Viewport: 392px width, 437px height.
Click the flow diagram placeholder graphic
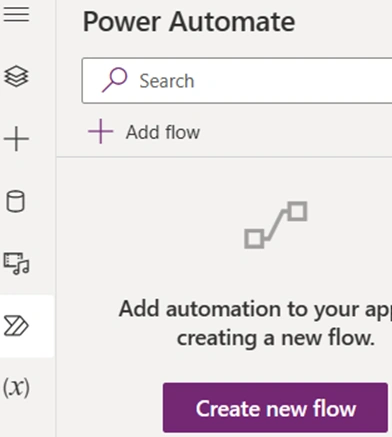pyautogui.click(x=276, y=225)
